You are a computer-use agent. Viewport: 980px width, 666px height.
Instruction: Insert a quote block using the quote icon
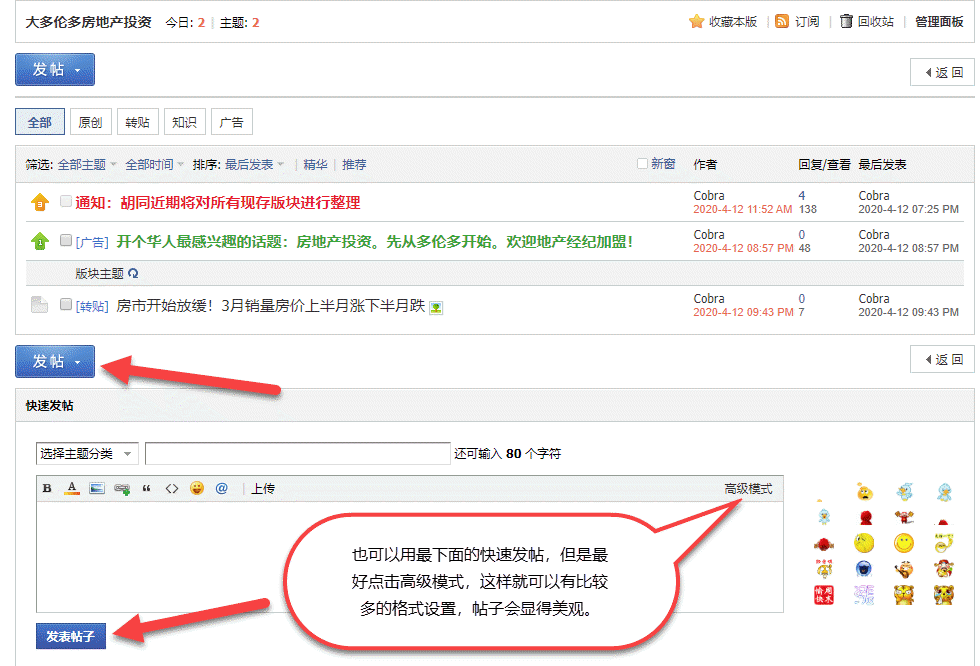coord(147,489)
